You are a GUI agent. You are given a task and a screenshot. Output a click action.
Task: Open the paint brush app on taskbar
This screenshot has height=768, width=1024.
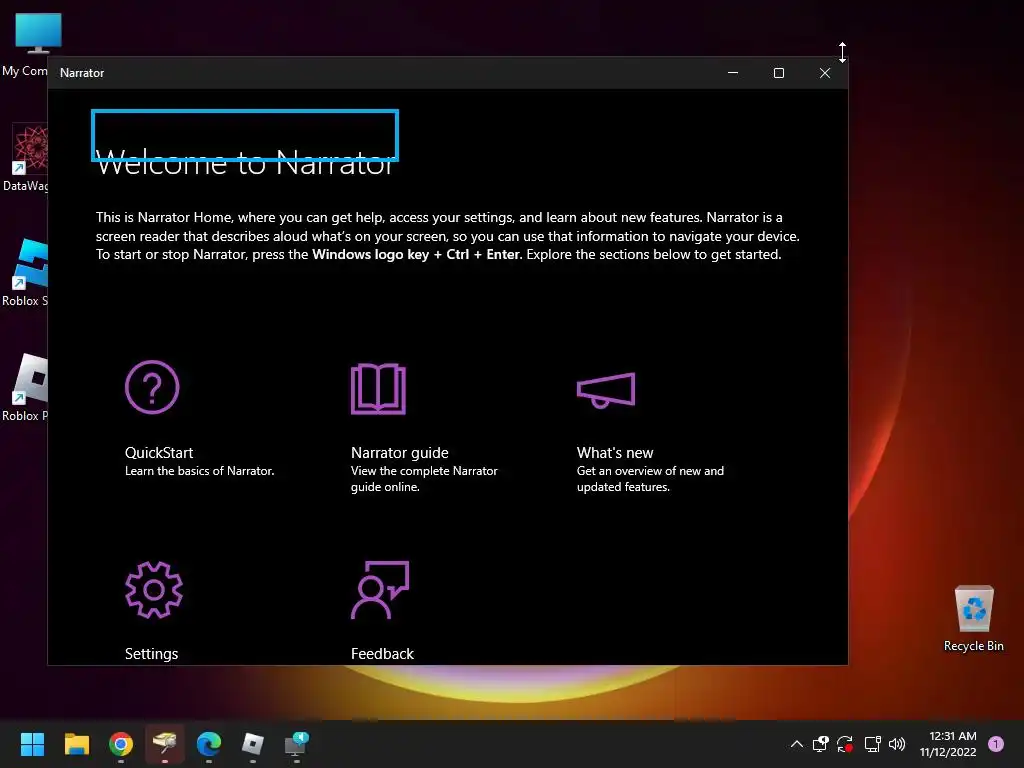165,744
